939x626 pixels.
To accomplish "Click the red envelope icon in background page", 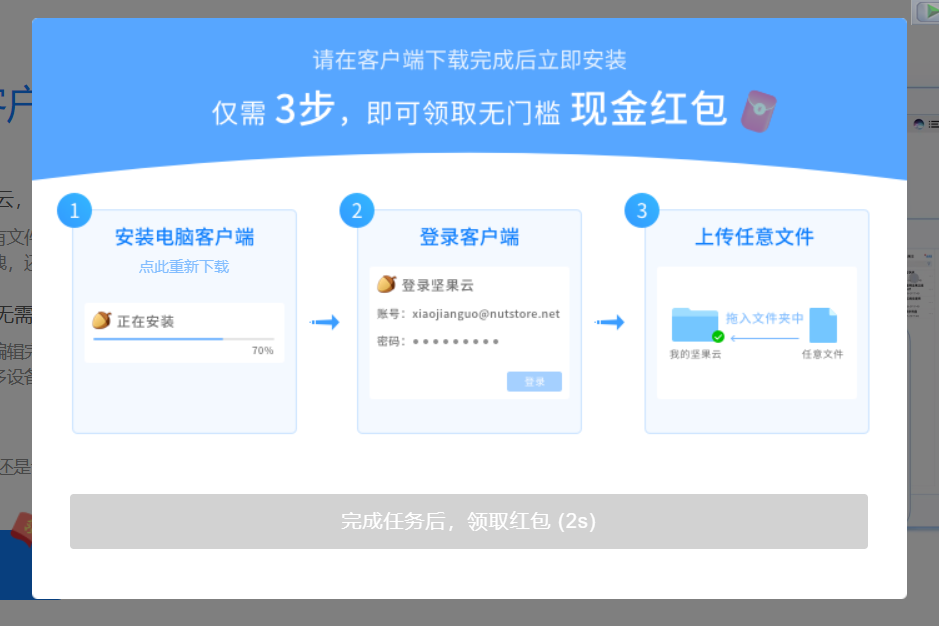I will 22,528.
